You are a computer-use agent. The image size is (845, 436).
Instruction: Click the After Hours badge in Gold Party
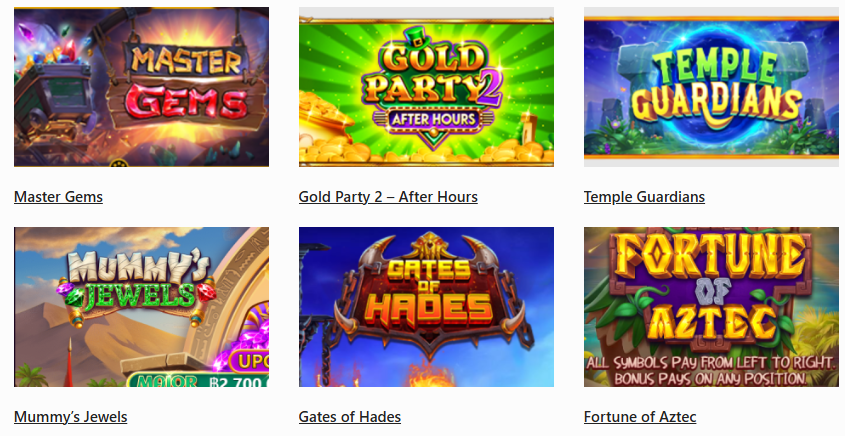tap(434, 119)
